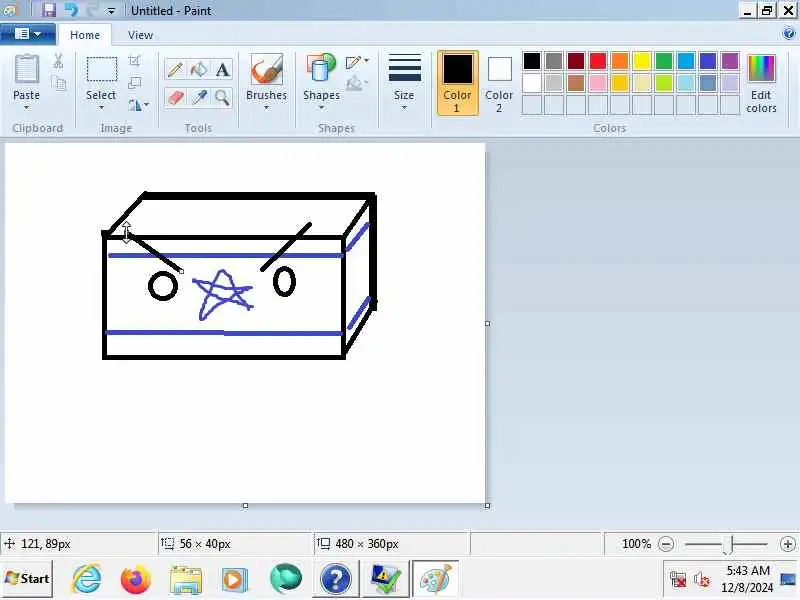Switch to the View tab
Viewport: 800px width, 600px height.
click(x=140, y=35)
